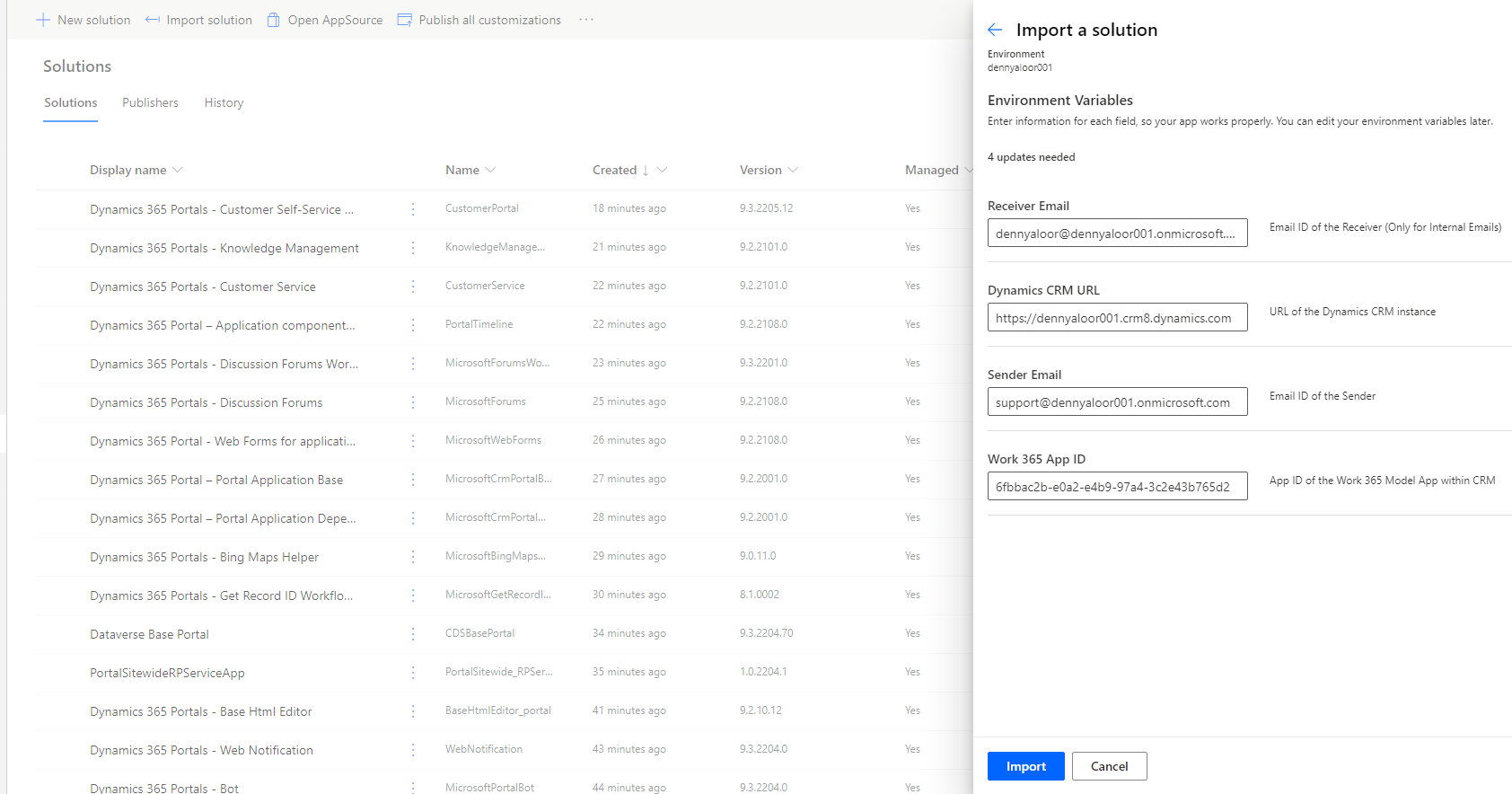Select the CDSBasePortal name cell
The height and width of the screenshot is (794, 1512).
point(480,633)
